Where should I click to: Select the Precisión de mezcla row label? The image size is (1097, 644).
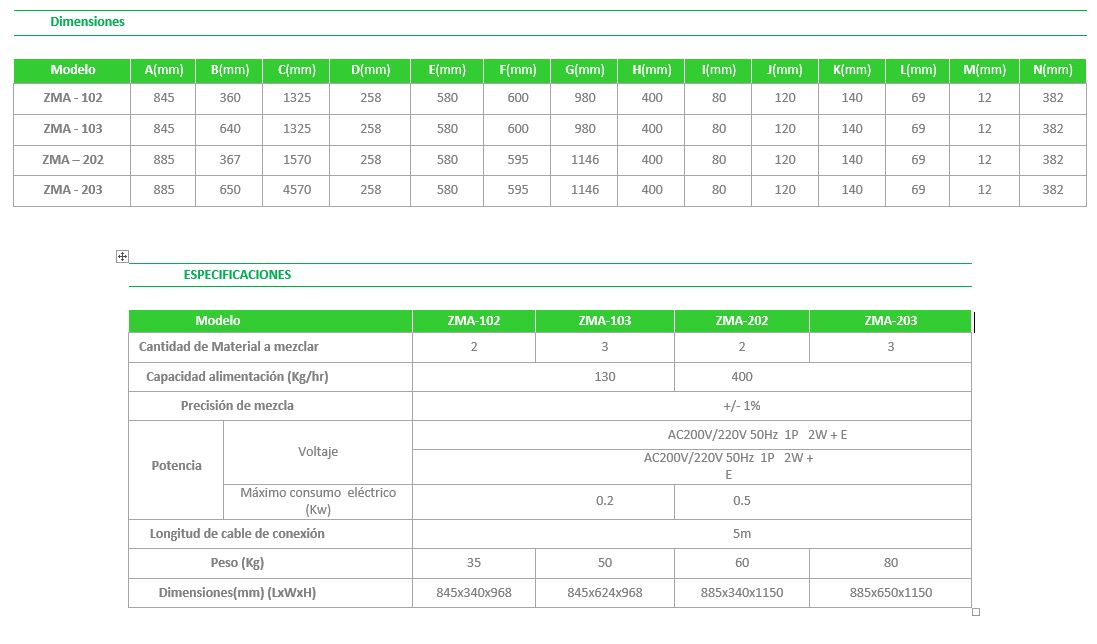pos(237,406)
